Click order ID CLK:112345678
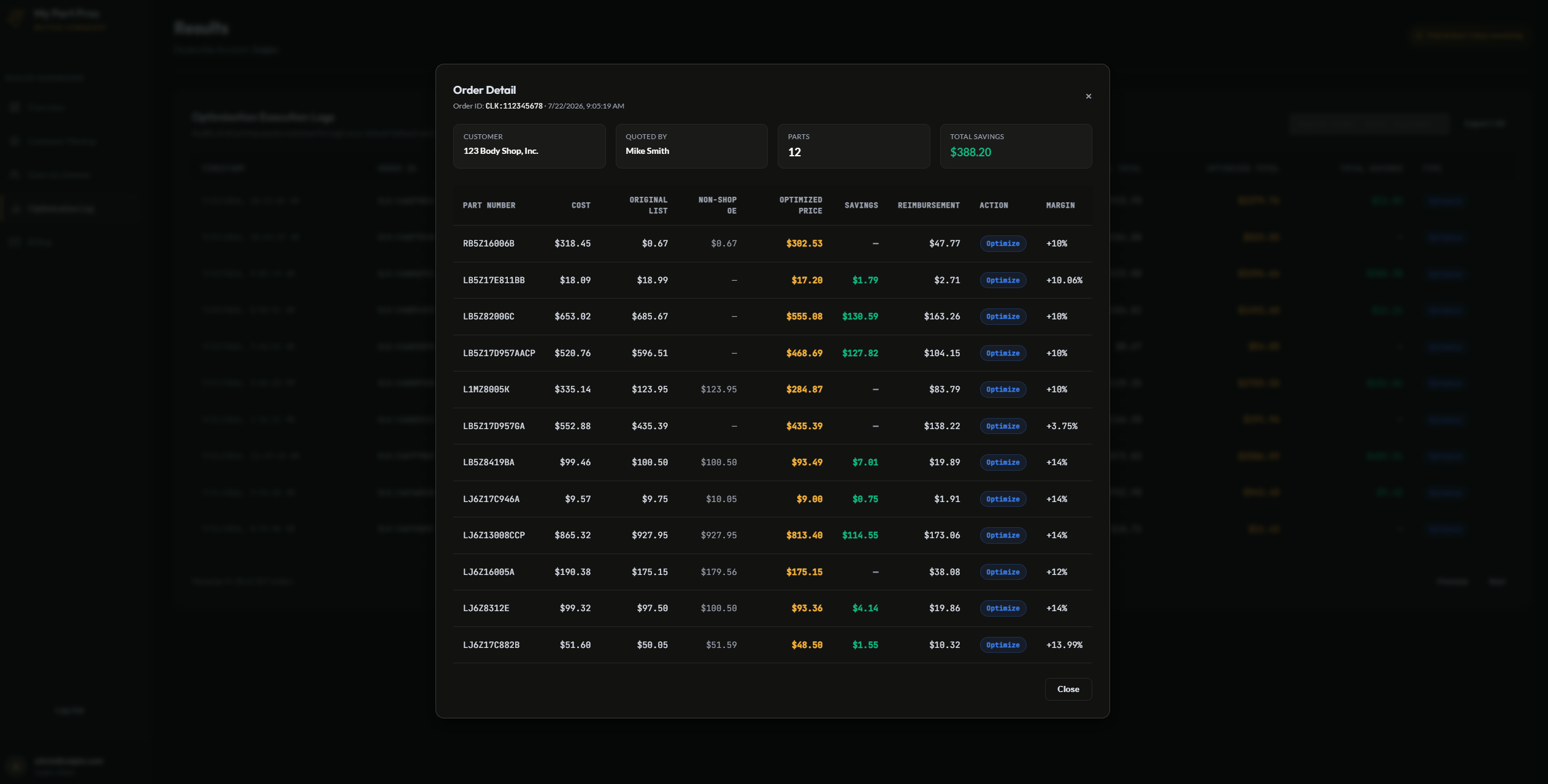The image size is (1548, 784). [514, 106]
